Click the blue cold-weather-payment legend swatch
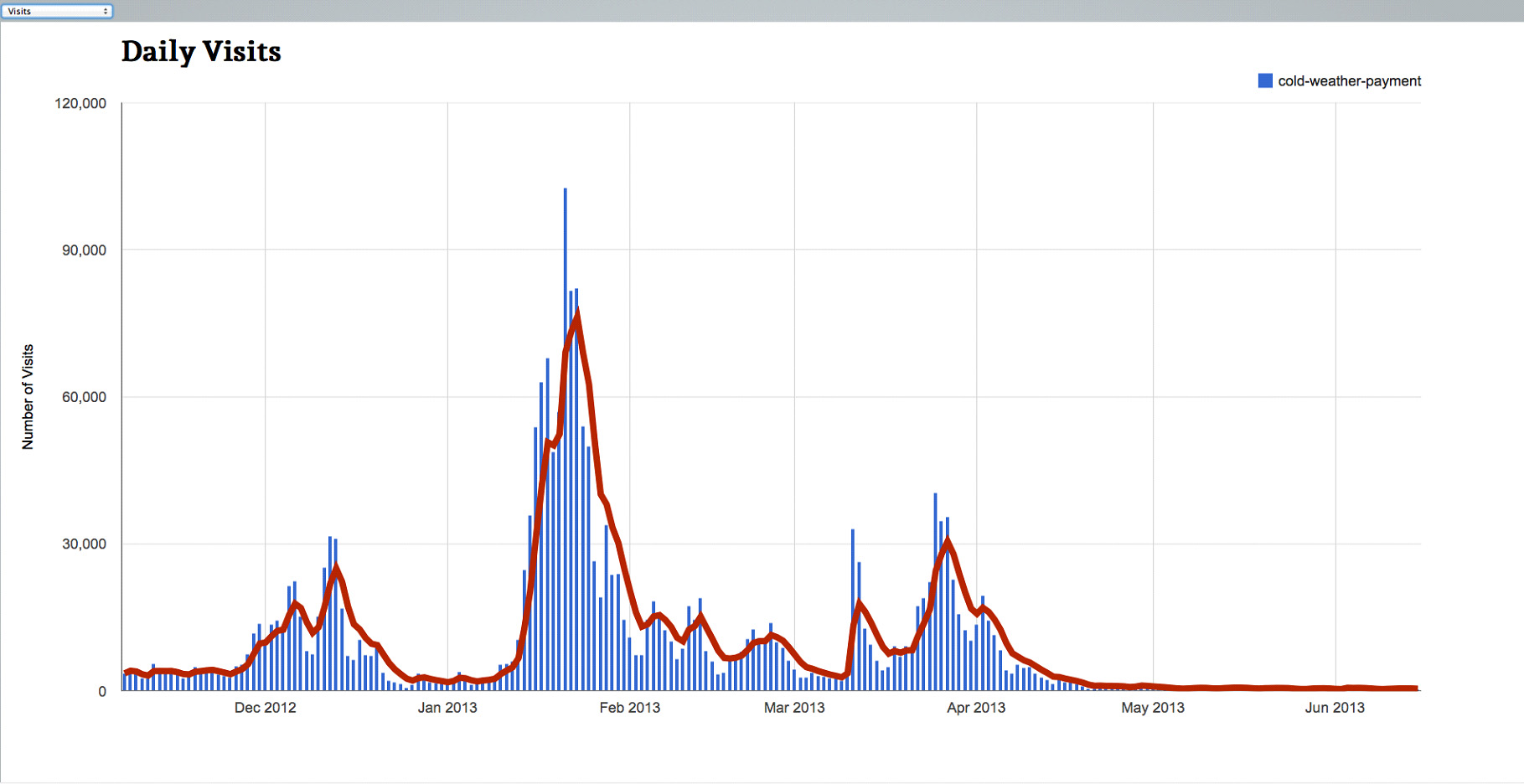Viewport: 1524px width, 784px height. pyautogui.click(x=1265, y=80)
